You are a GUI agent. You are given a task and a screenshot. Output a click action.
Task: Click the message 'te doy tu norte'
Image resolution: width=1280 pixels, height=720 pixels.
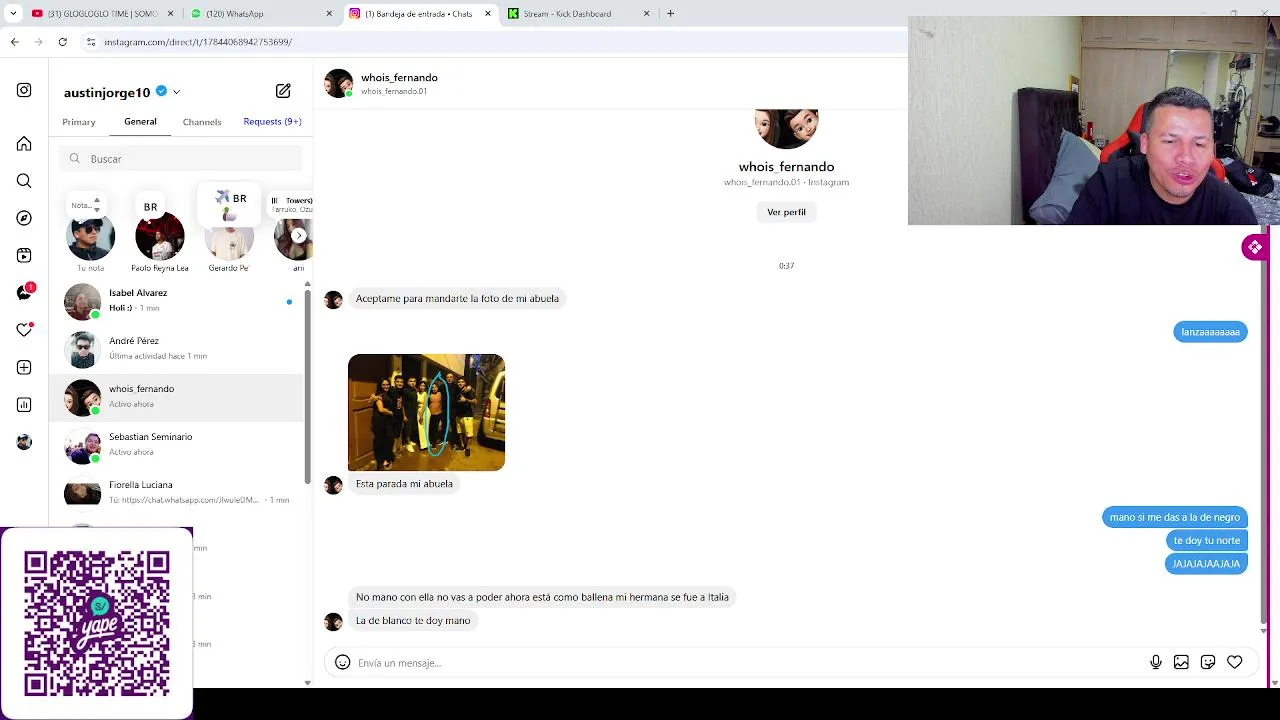[x=1206, y=541]
